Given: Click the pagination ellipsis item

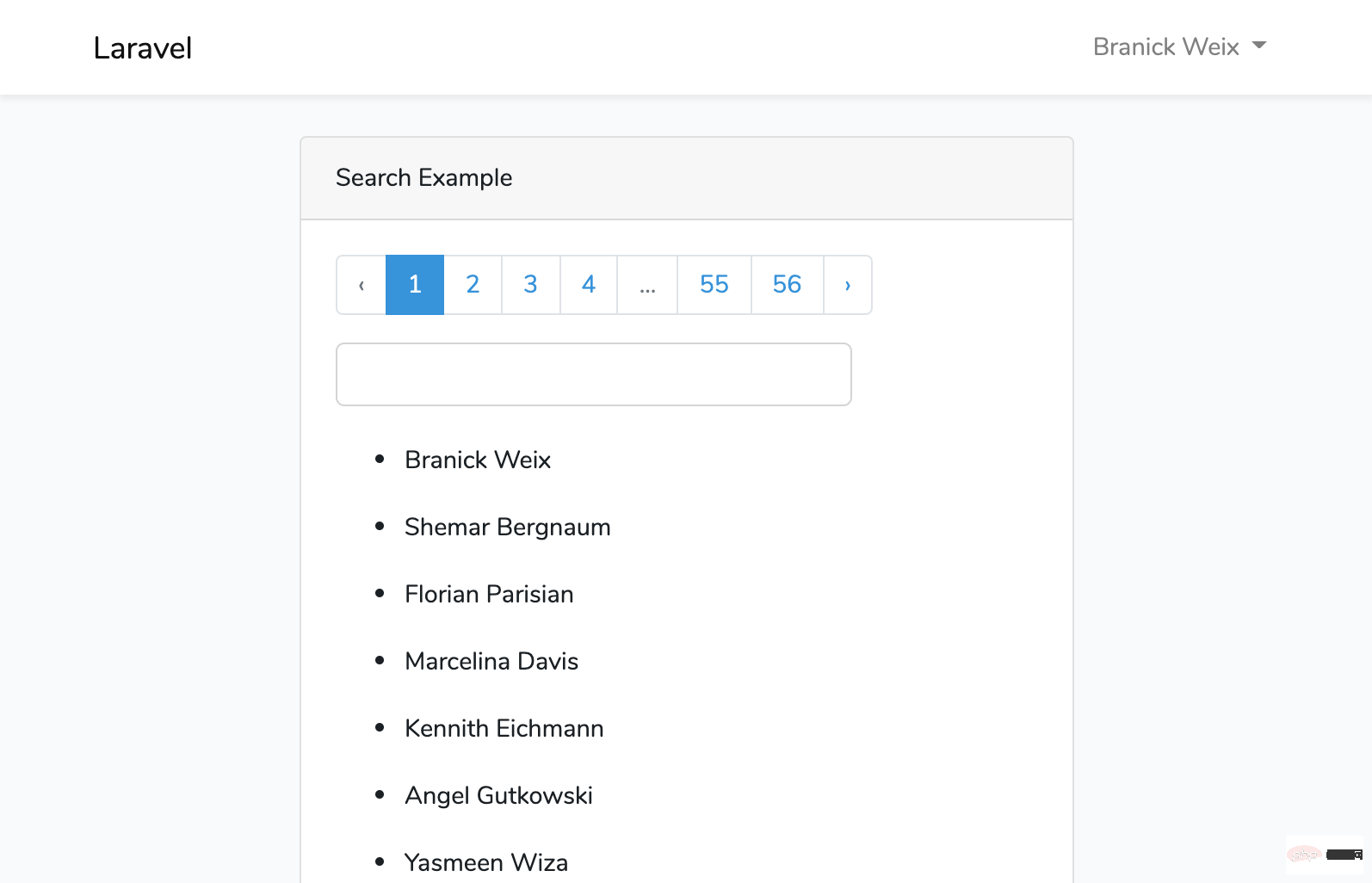Looking at the screenshot, I should [x=647, y=285].
